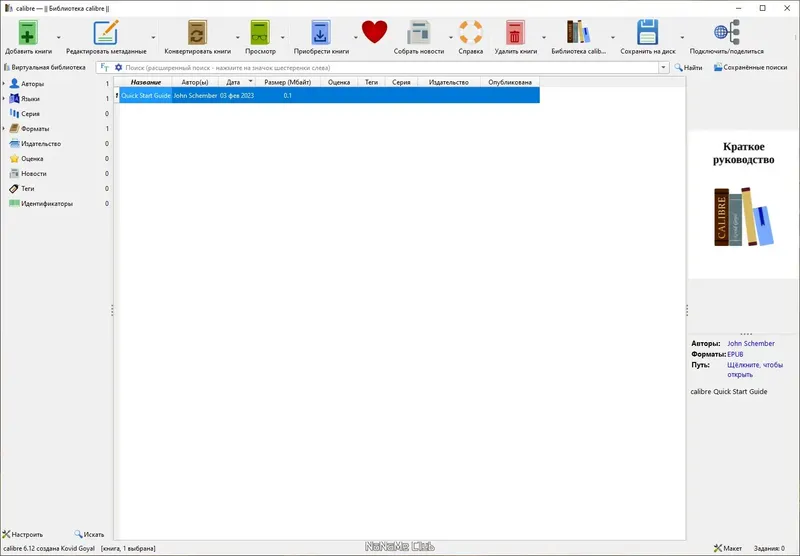
Task: Click the book cover thumbnail
Action: click(x=743, y=205)
